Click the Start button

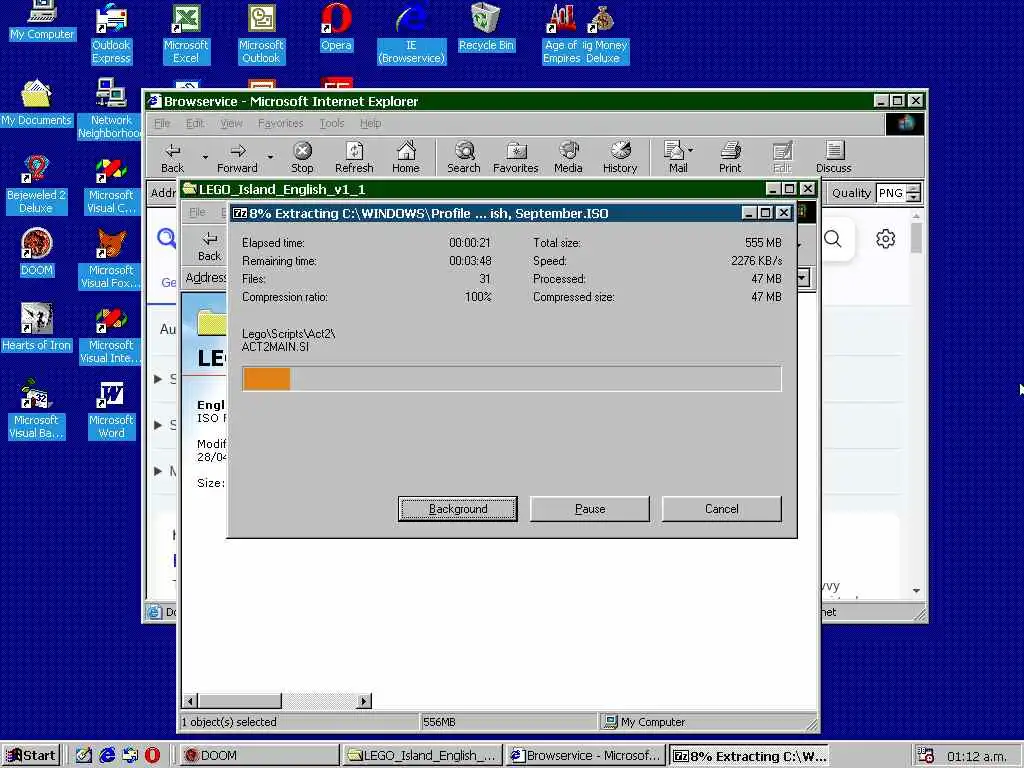31,756
